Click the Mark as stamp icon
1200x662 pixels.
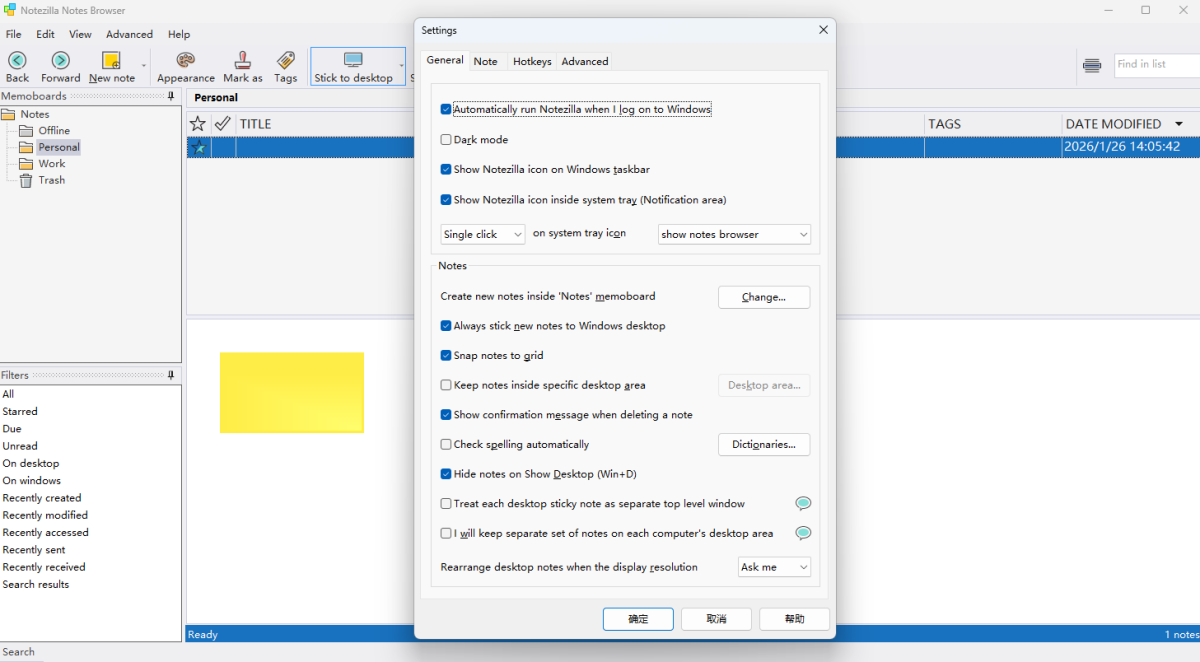point(242,61)
